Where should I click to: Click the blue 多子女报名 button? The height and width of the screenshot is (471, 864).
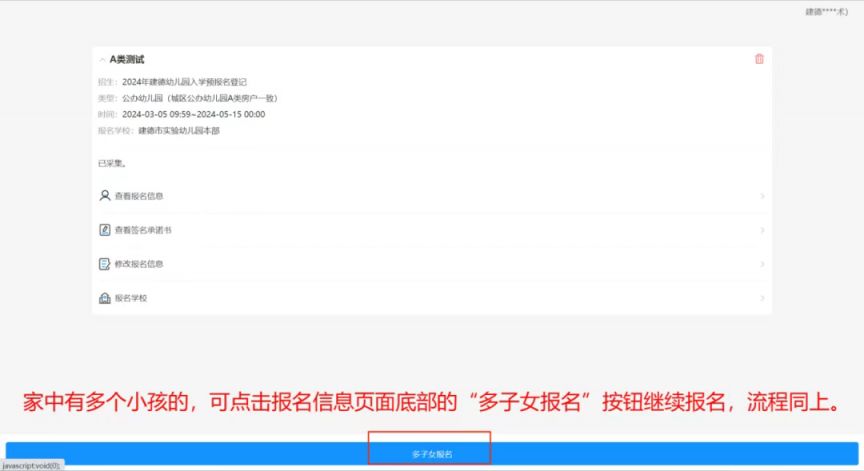[432, 454]
